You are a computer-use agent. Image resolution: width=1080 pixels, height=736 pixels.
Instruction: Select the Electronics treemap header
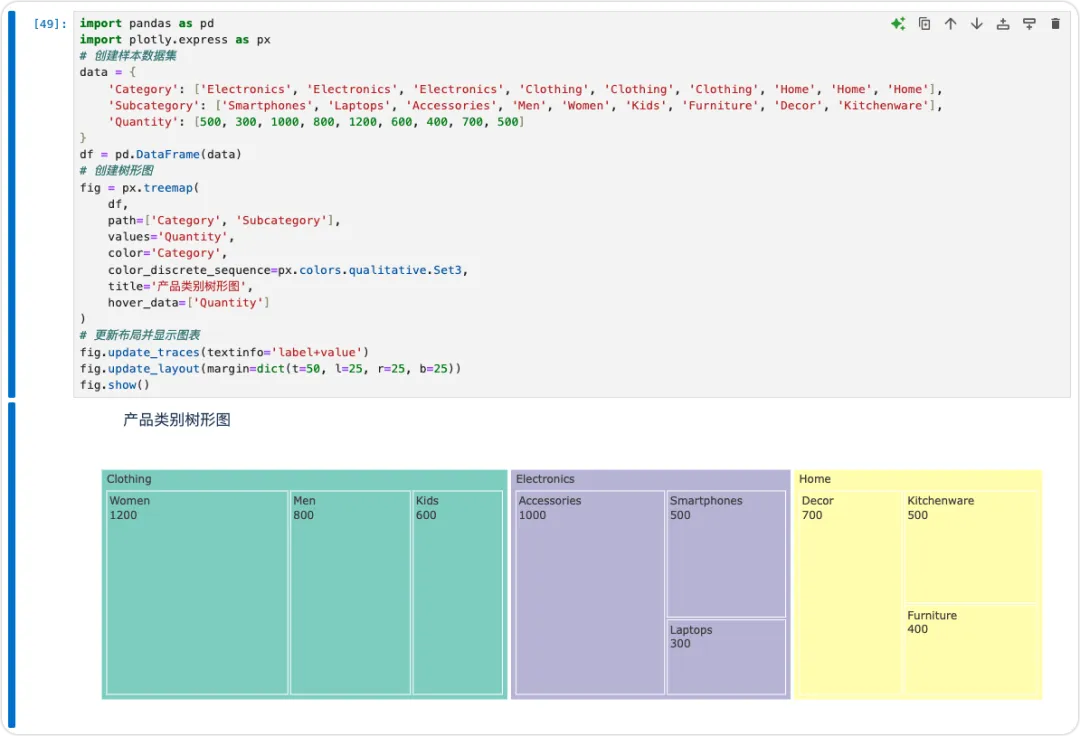coord(651,479)
